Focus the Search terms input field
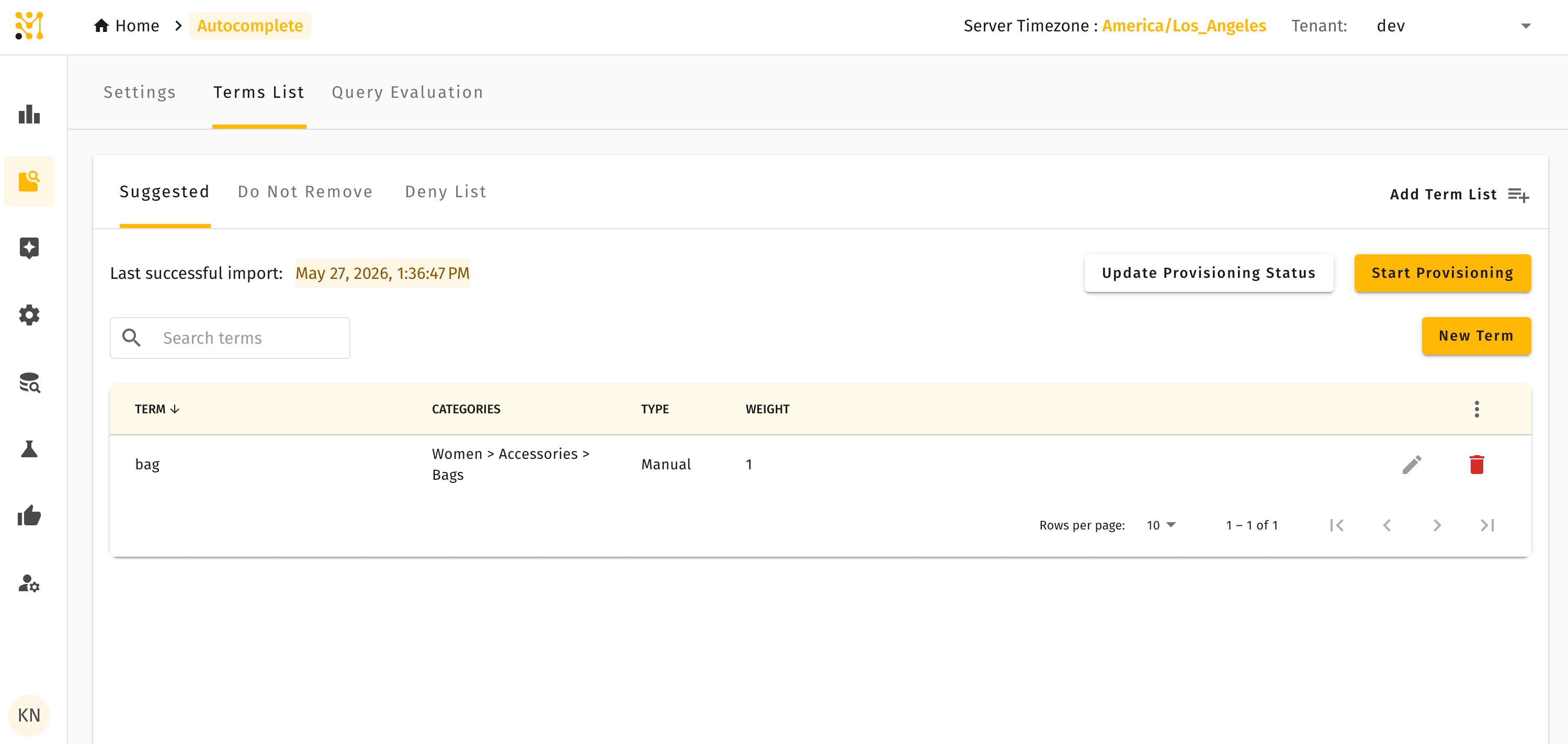The height and width of the screenshot is (744, 1568). (230, 337)
